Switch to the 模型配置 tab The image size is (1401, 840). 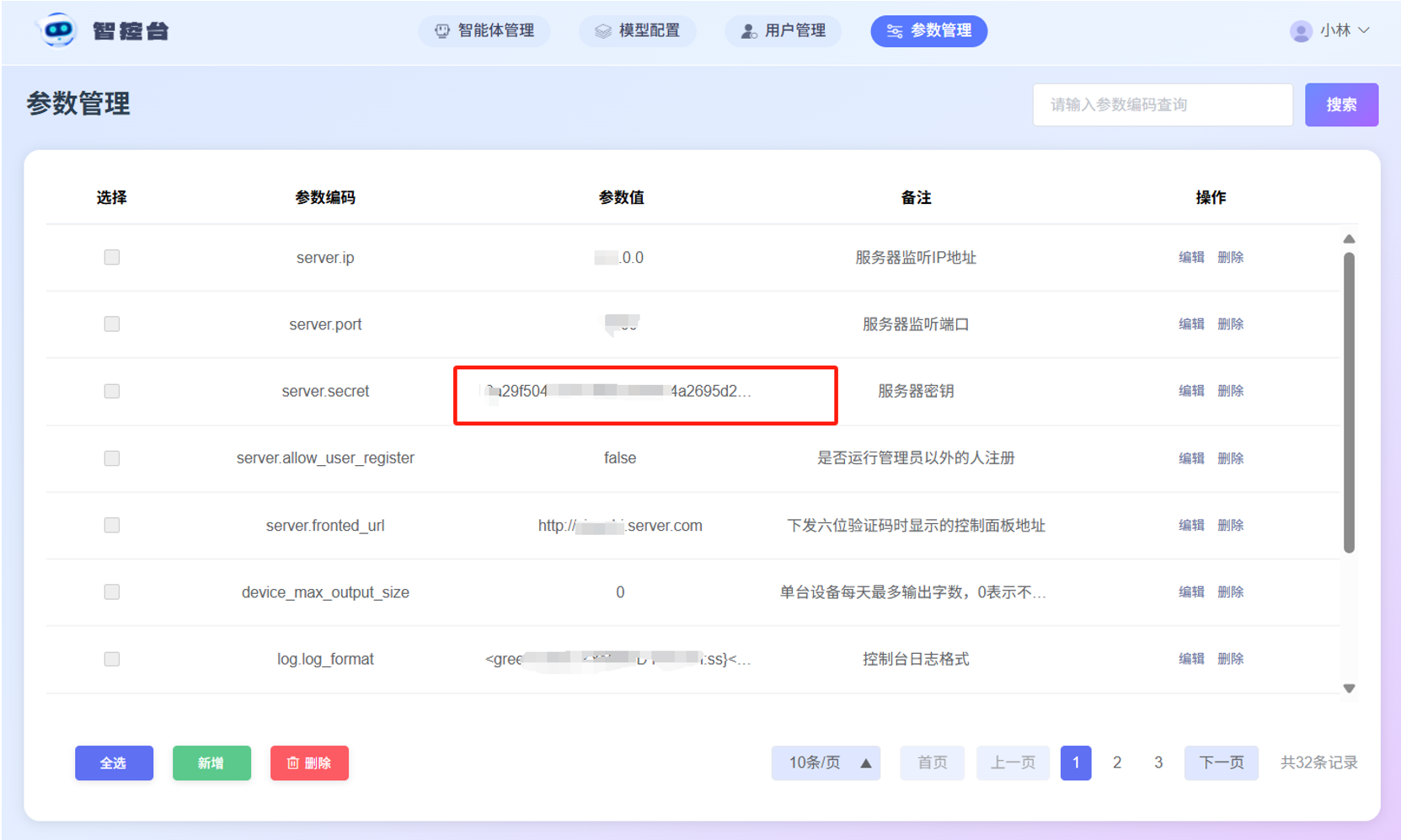[x=637, y=31]
